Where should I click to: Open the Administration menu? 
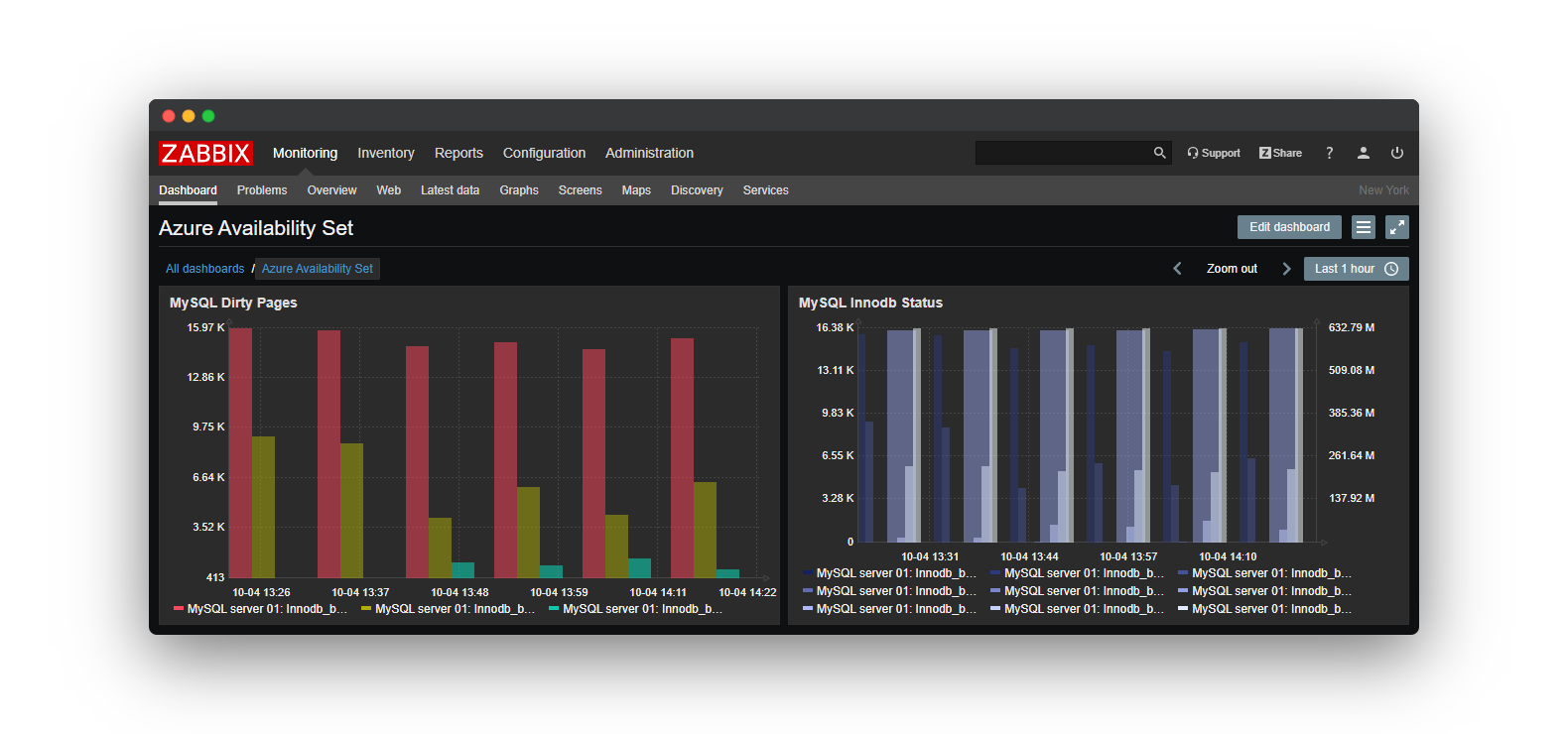pyautogui.click(x=649, y=153)
